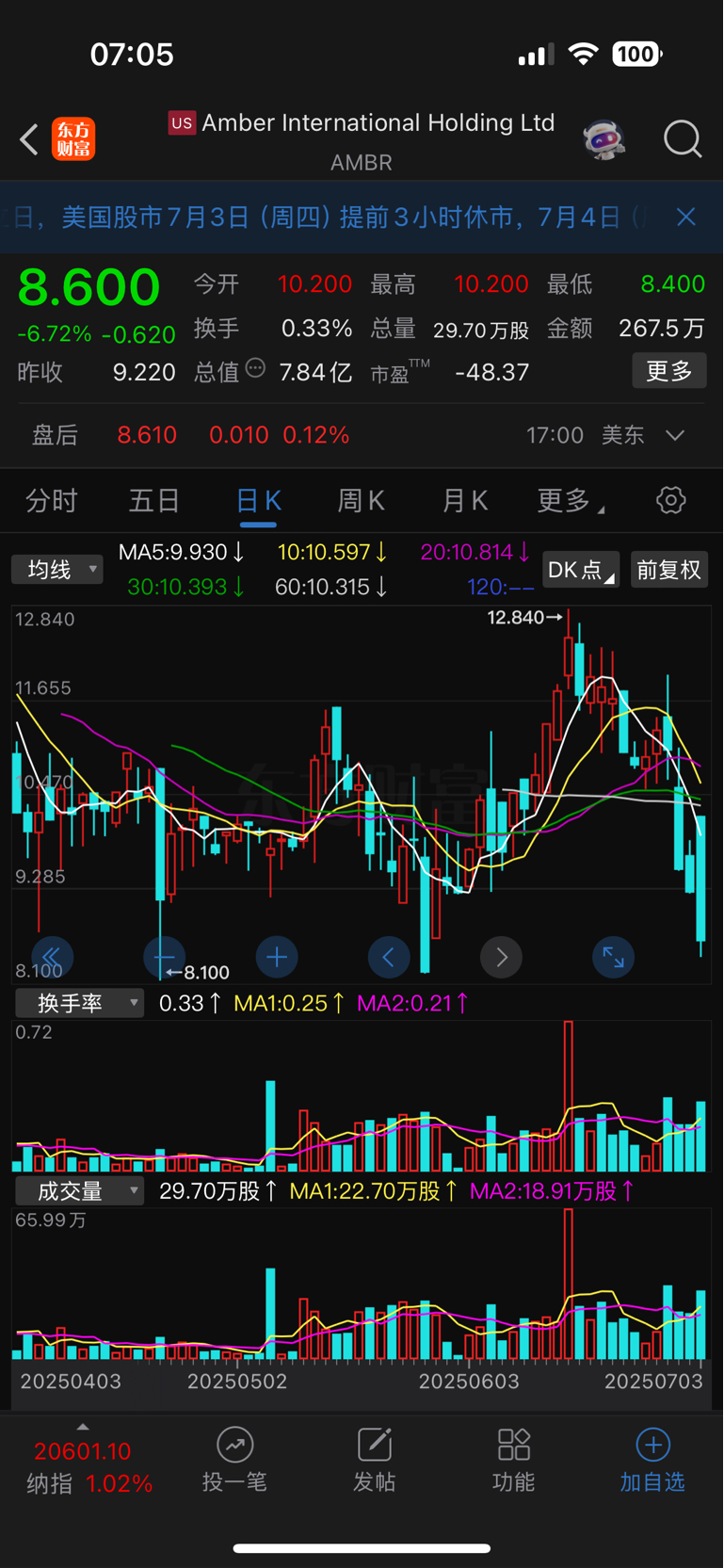Image resolution: width=724 pixels, height=1568 pixels.
Task: Tap the 换手 0.33% value
Action: 273,329
